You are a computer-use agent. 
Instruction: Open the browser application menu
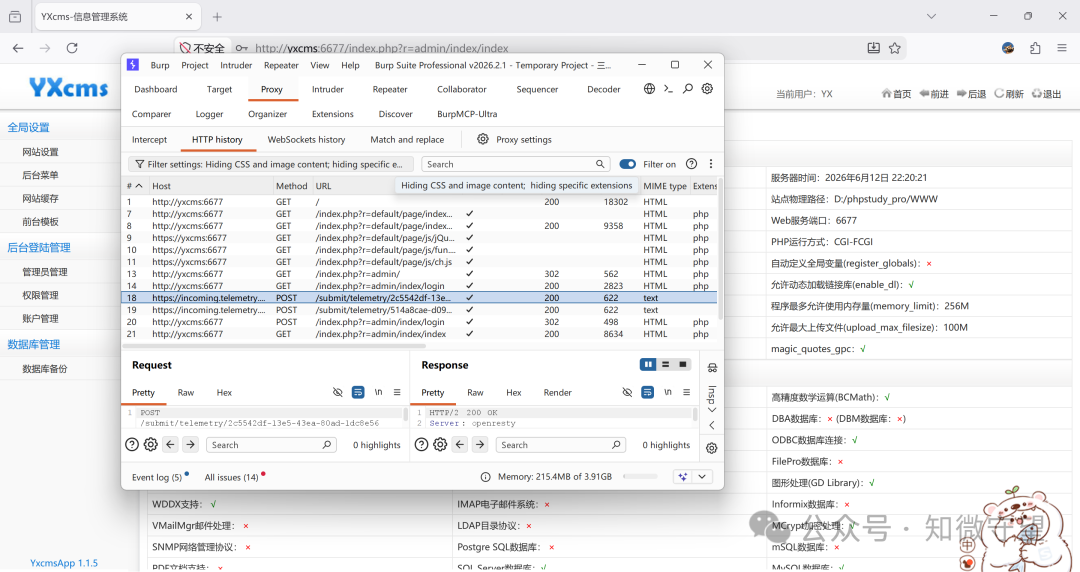(1061, 48)
